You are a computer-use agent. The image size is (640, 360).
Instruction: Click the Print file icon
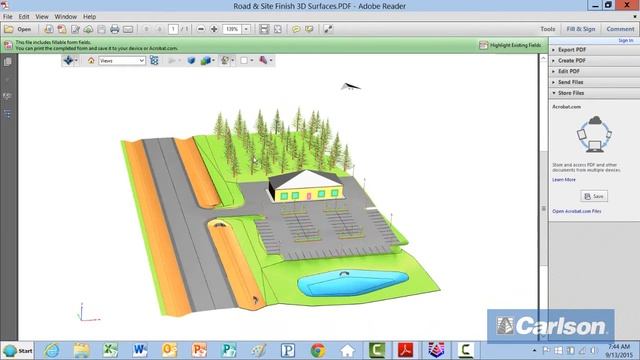115,29
